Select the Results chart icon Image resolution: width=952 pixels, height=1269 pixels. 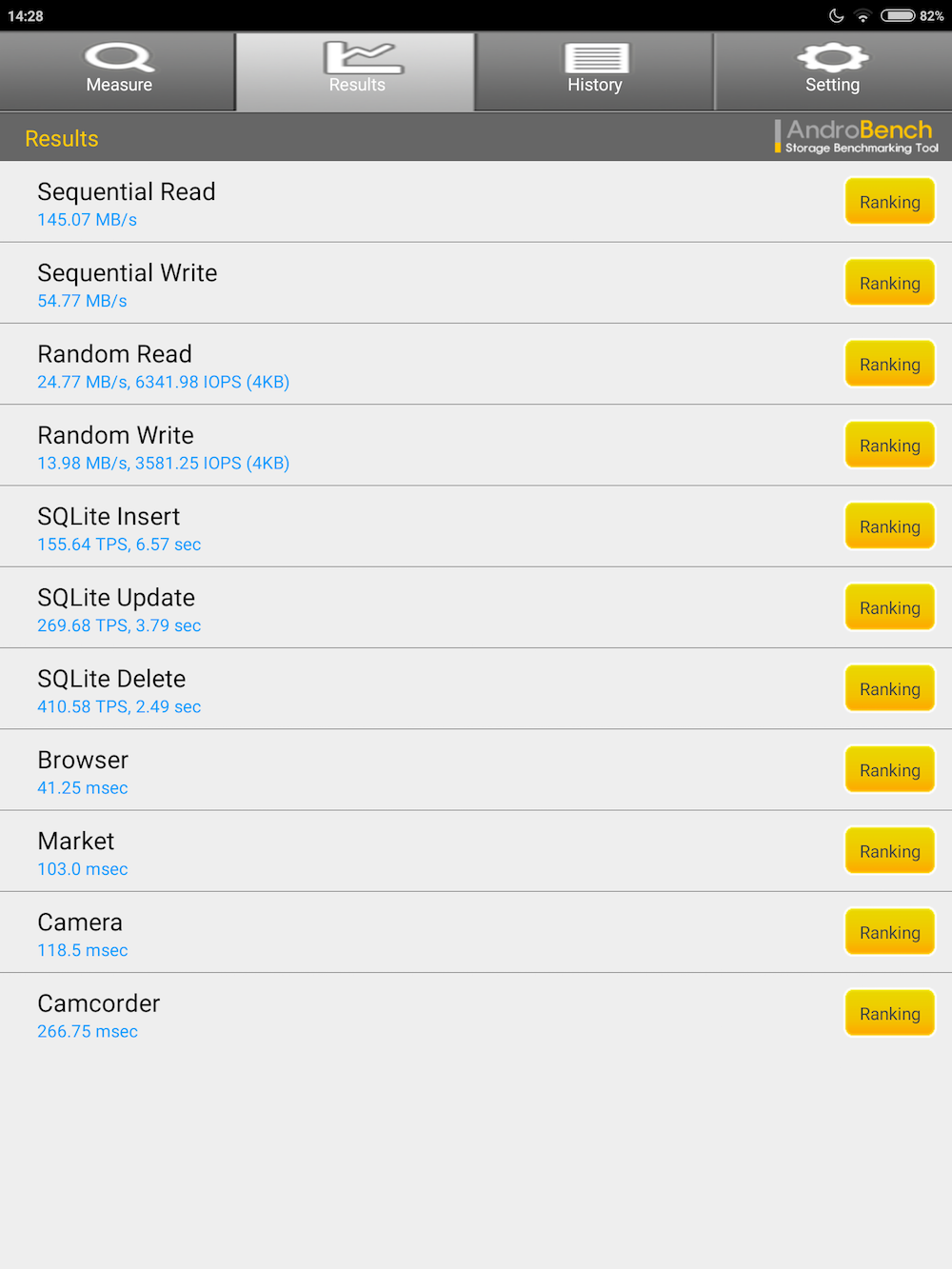click(363, 57)
